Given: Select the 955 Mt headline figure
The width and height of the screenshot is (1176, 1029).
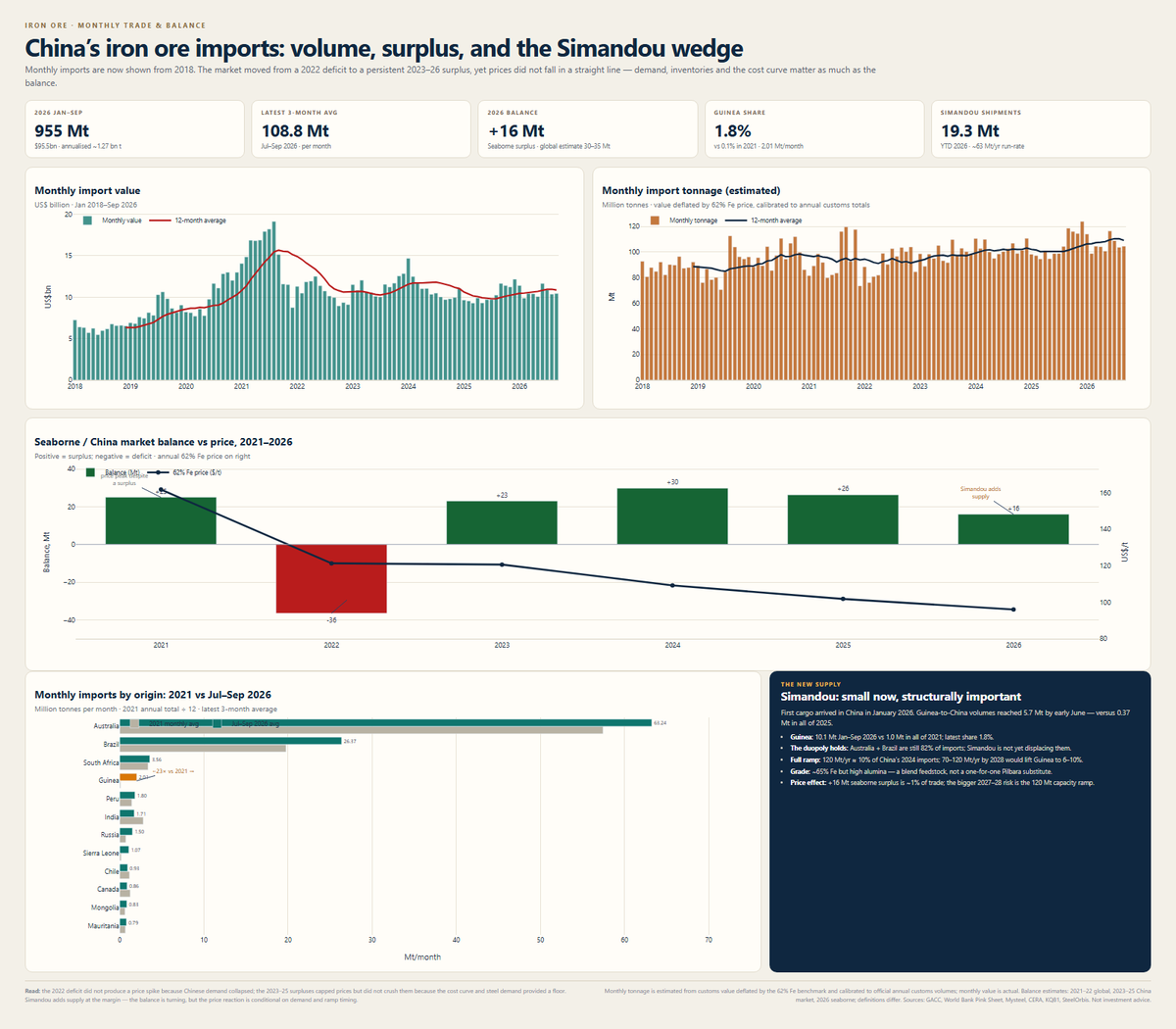Looking at the screenshot, I should coord(62,130).
